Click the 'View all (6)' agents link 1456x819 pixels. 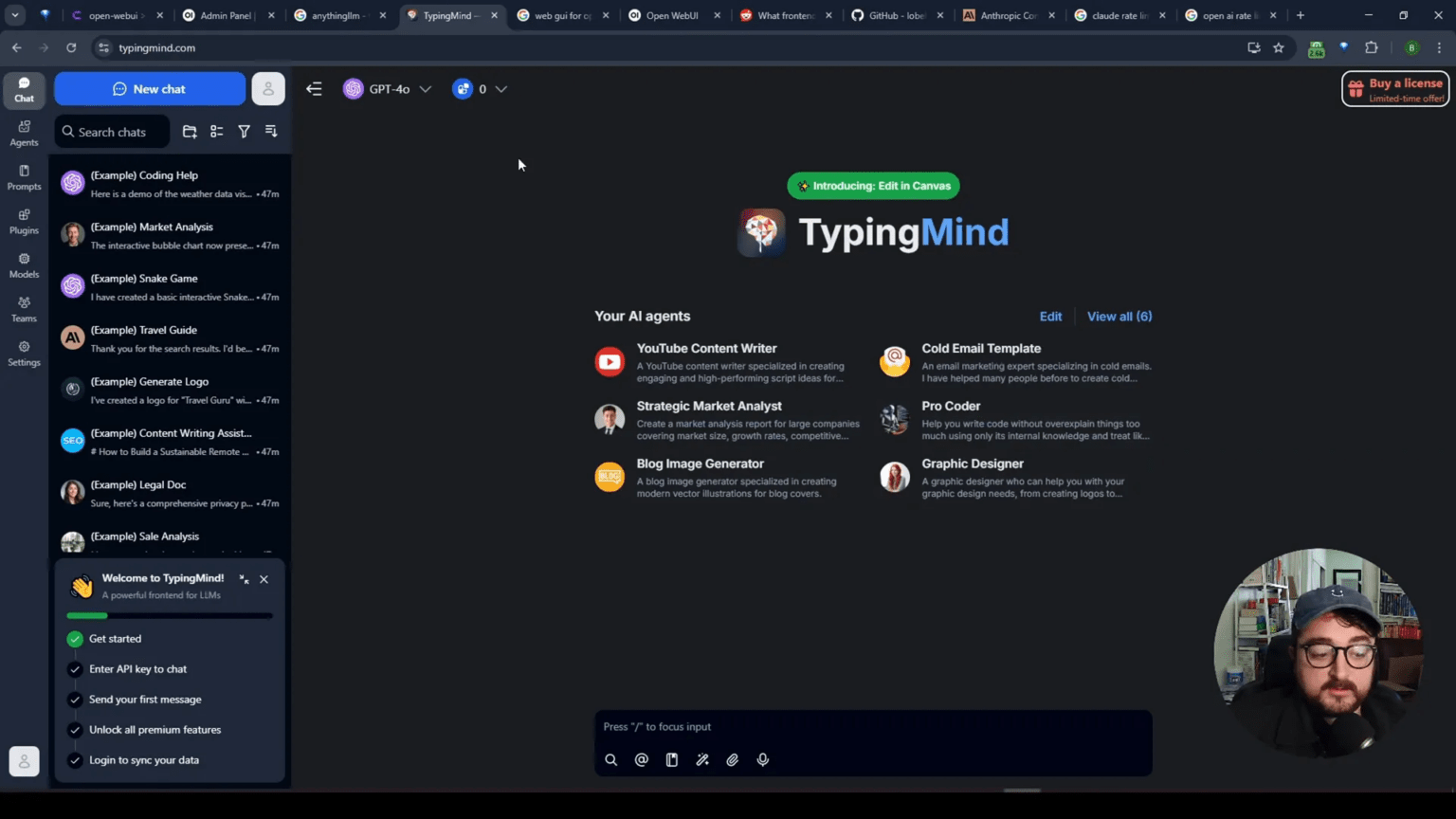(1119, 317)
